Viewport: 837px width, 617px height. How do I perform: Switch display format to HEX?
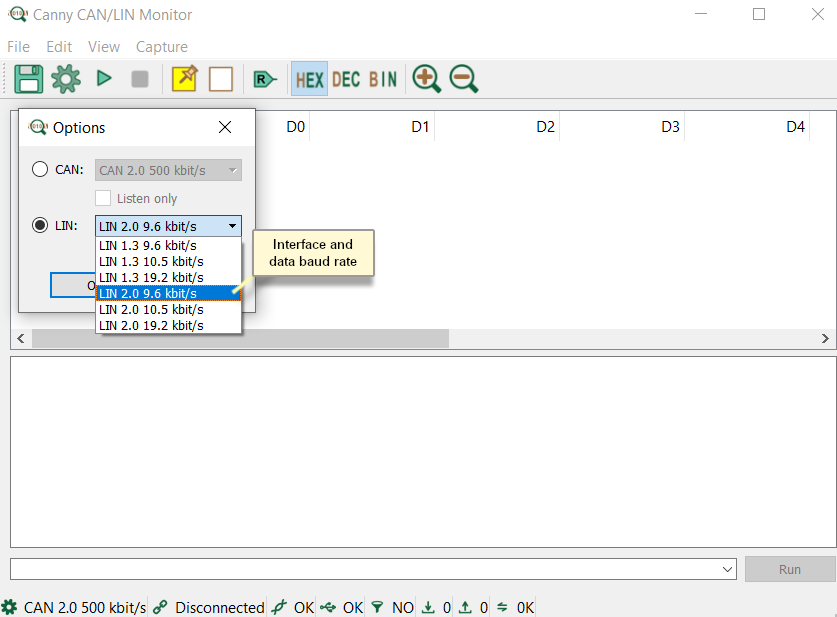click(x=310, y=80)
